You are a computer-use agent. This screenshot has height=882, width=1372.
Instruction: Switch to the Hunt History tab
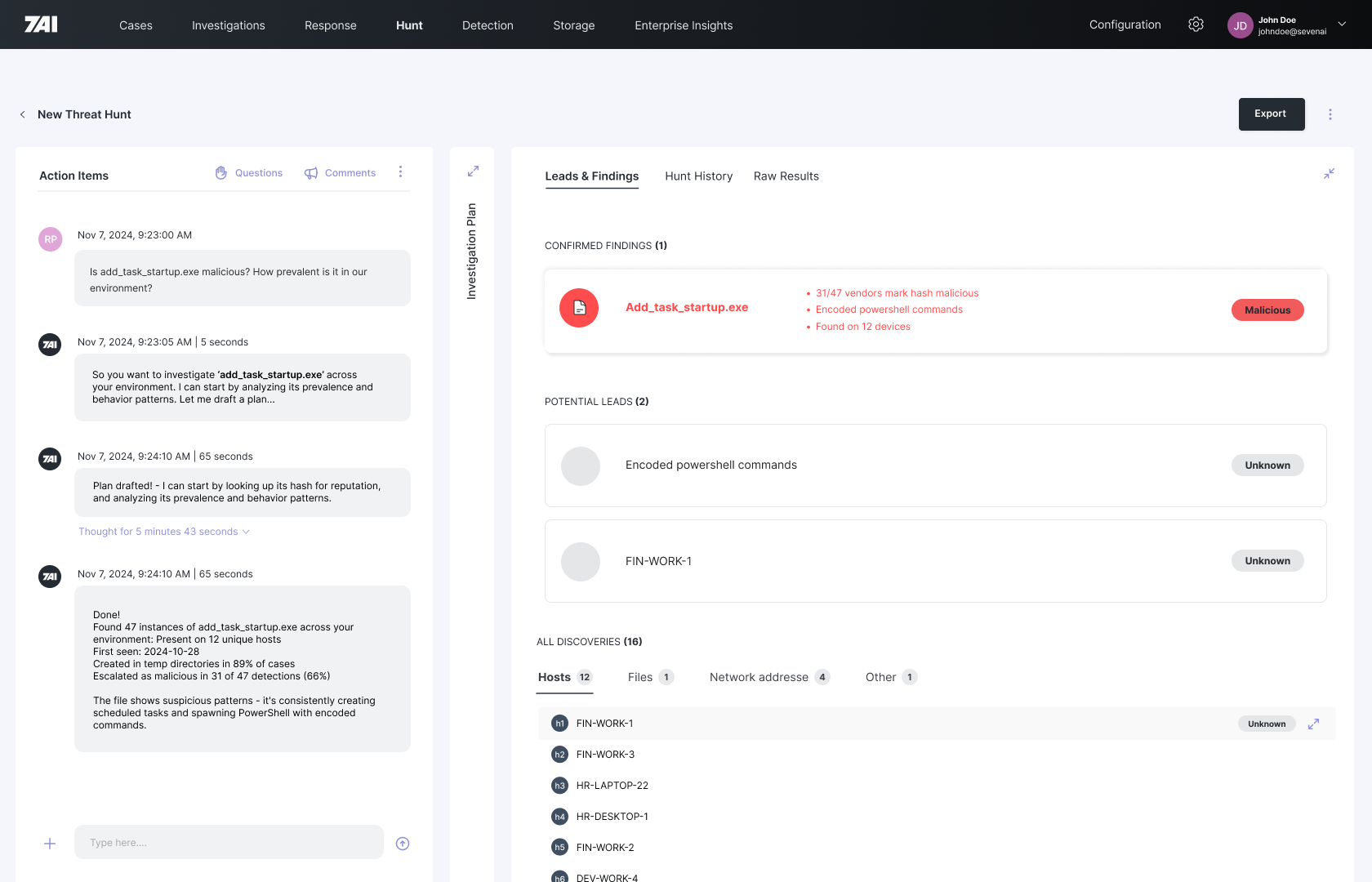(698, 176)
